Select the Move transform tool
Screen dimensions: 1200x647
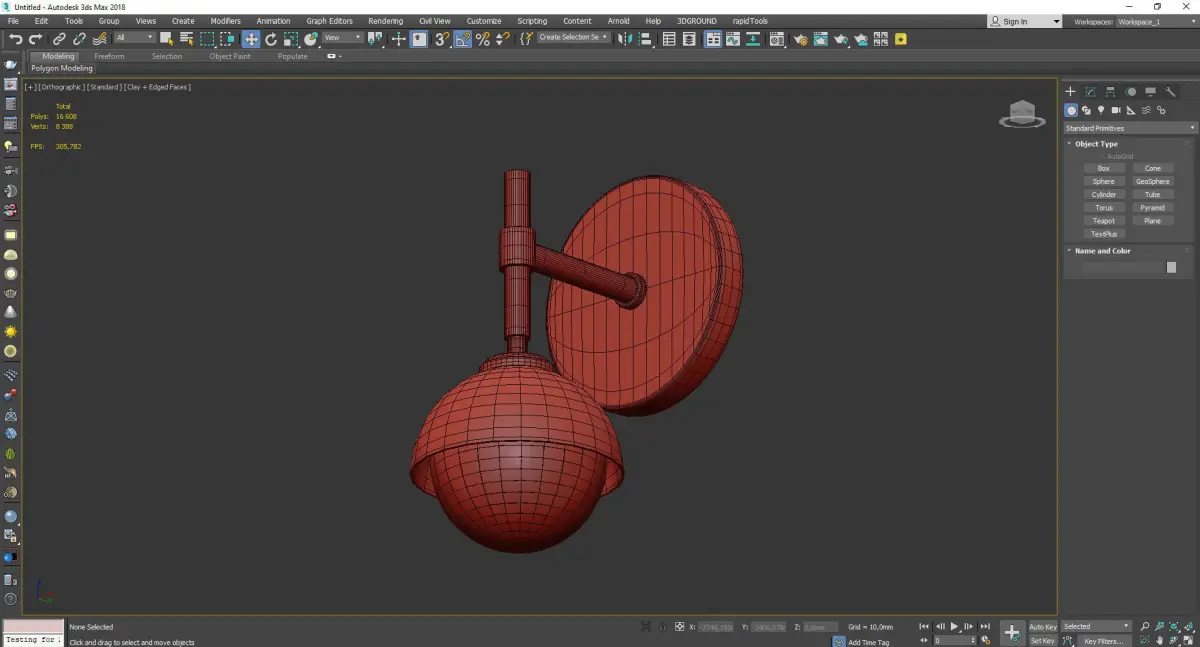point(250,39)
